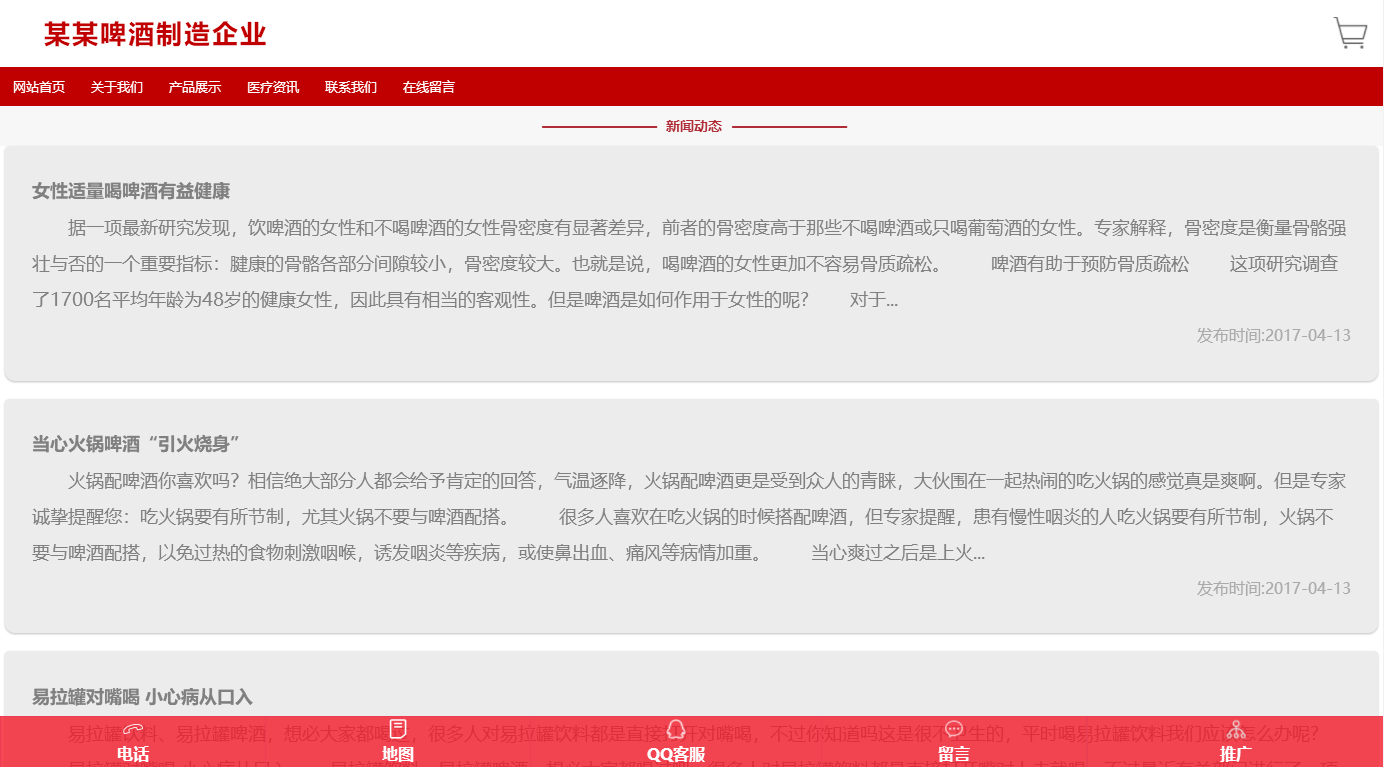This screenshot has height=767, width=1384.
Task: Open the shopping cart icon
Action: point(1350,33)
